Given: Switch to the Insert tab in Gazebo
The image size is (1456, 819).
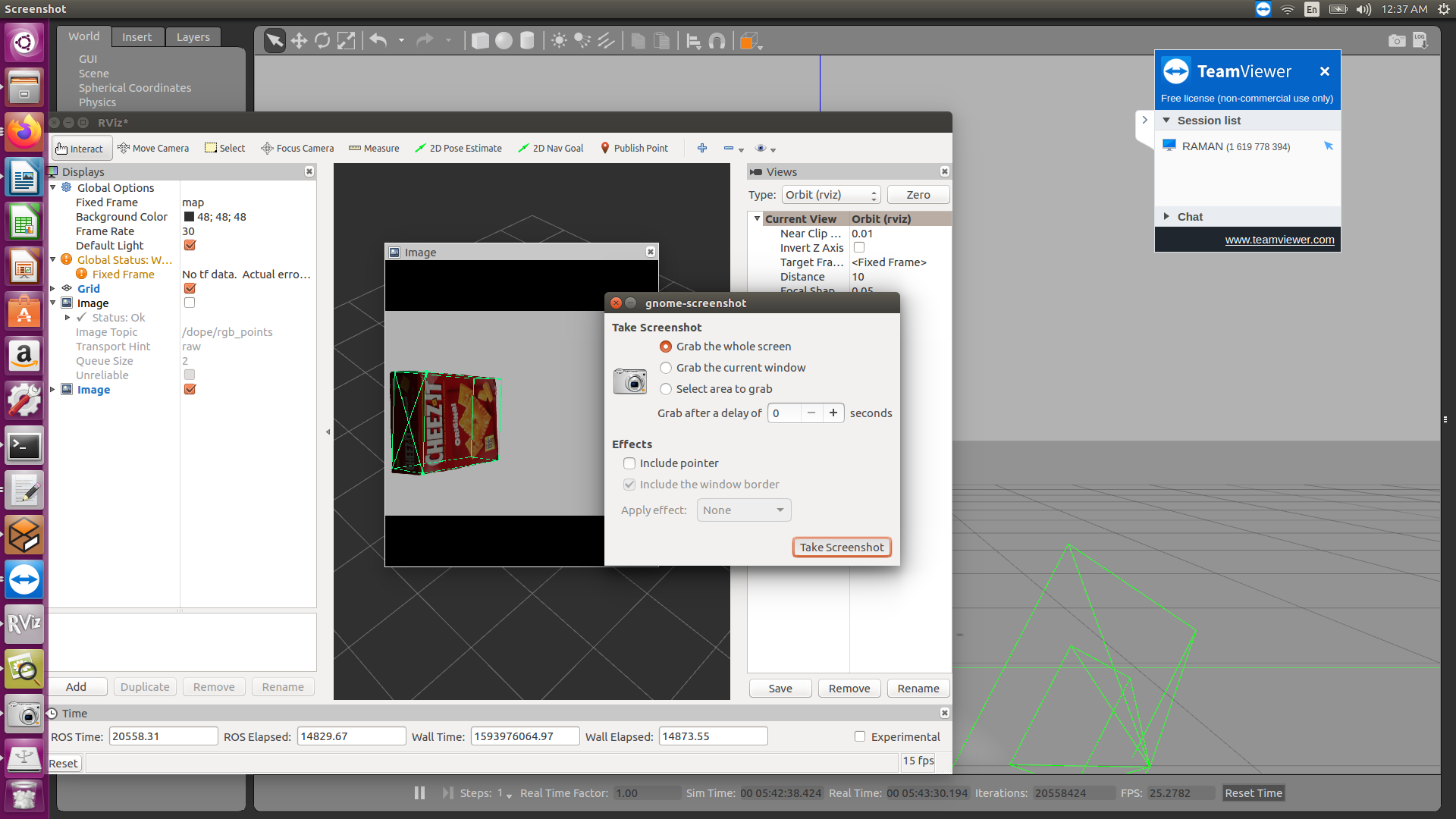Looking at the screenshot, I should tap(136, 37).
